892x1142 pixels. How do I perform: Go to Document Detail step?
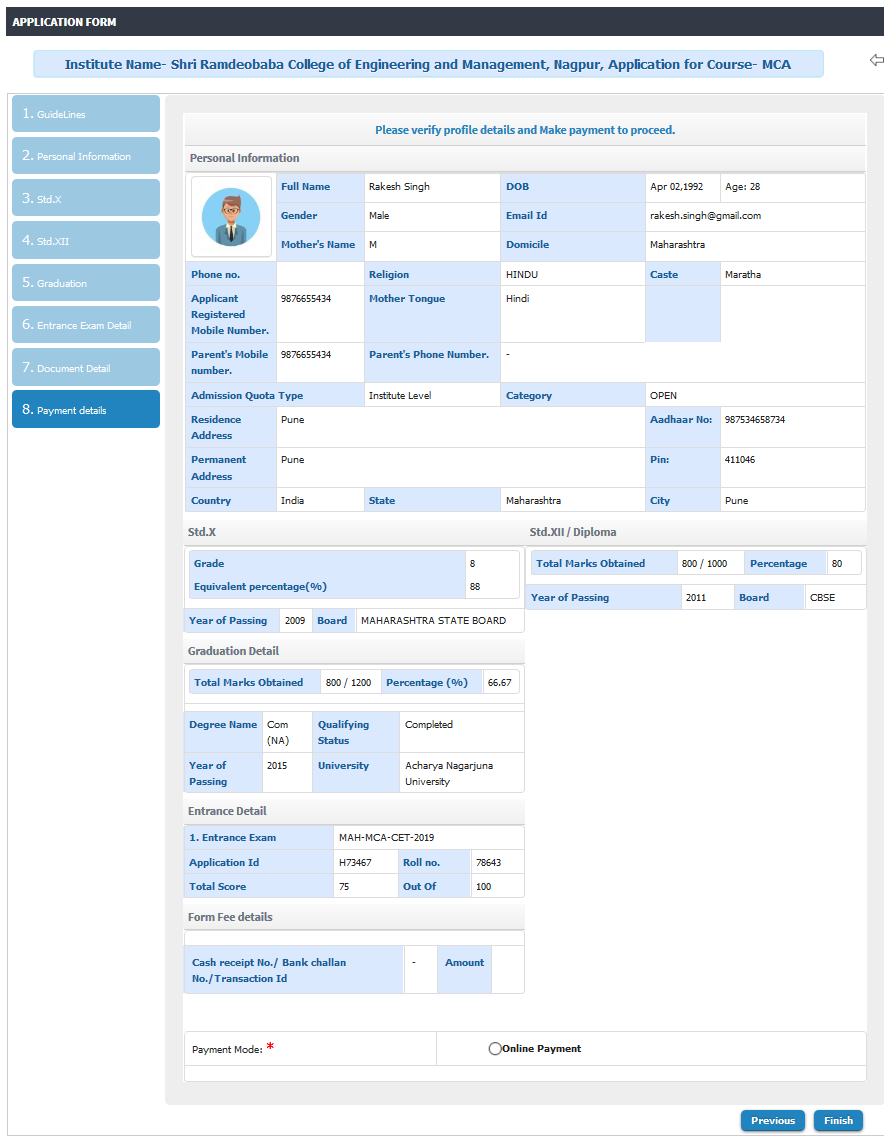point(86,367)
